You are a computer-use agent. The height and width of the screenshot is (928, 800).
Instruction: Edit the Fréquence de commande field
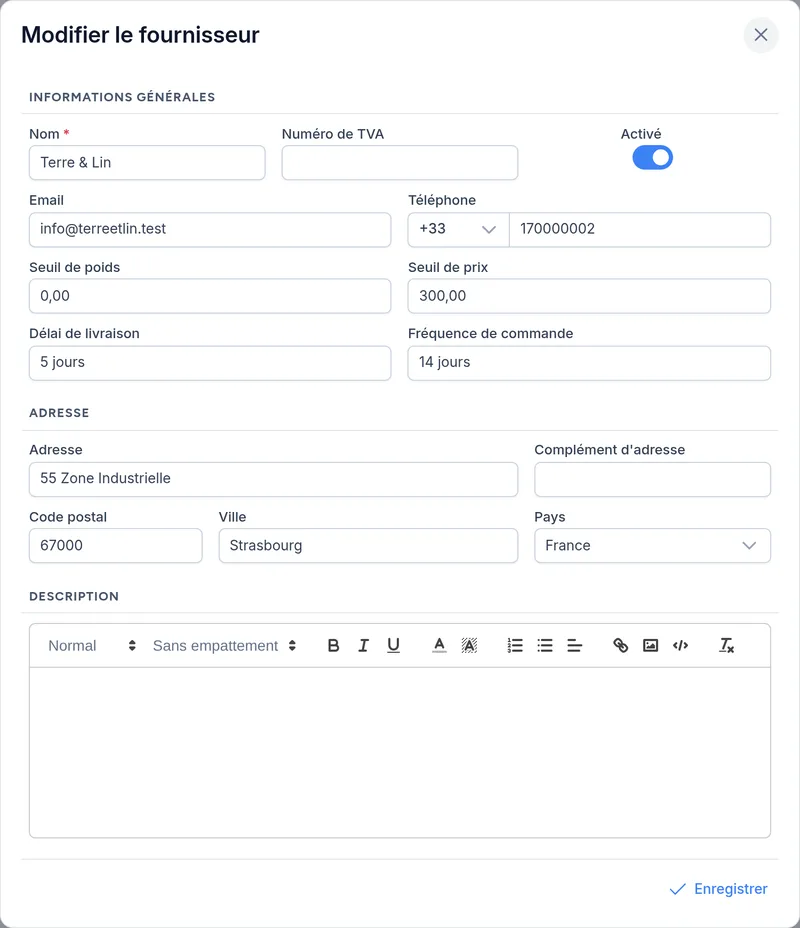point(589,363)
